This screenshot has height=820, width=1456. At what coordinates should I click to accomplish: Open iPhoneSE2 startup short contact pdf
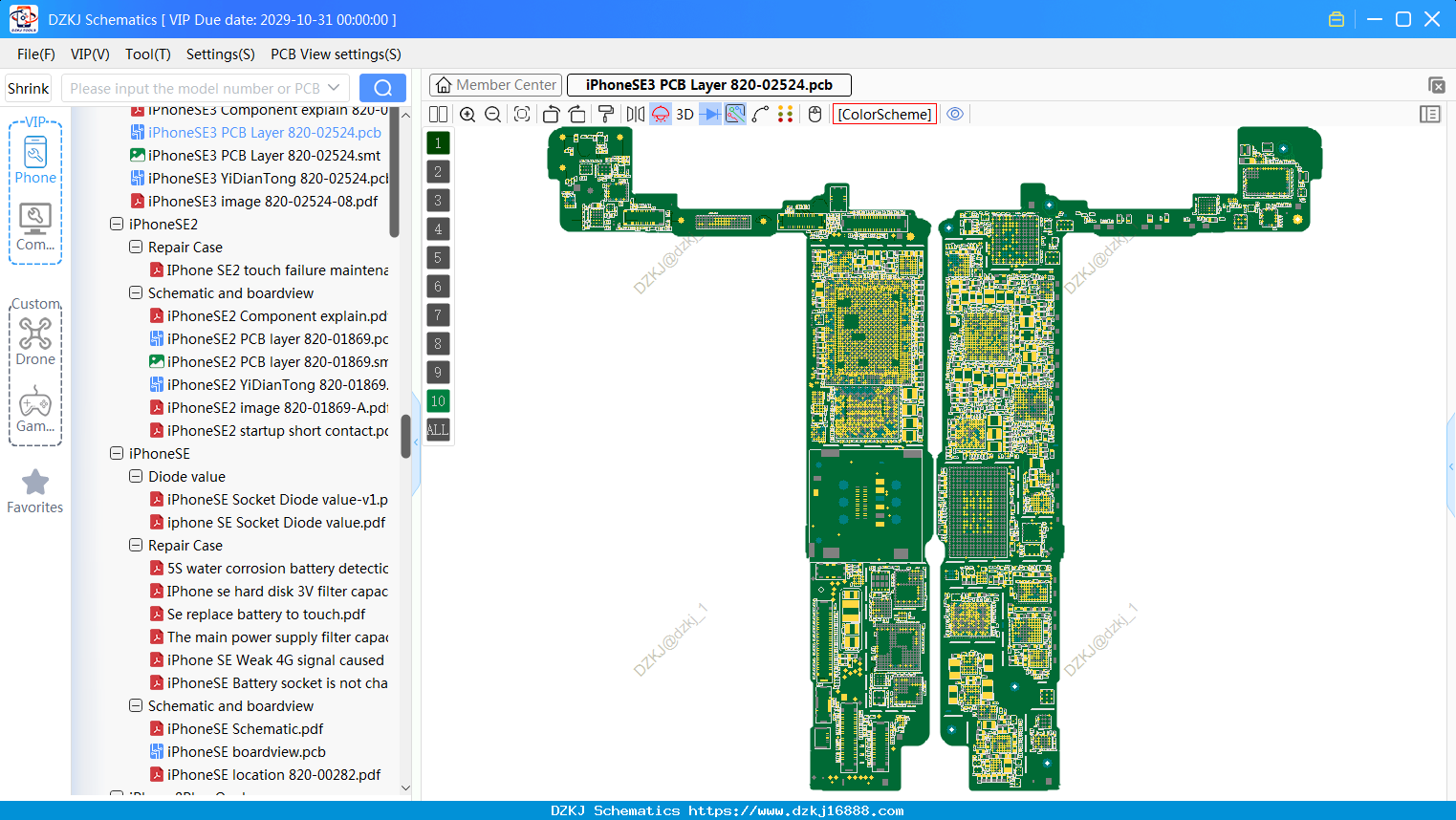pos(269,430)
